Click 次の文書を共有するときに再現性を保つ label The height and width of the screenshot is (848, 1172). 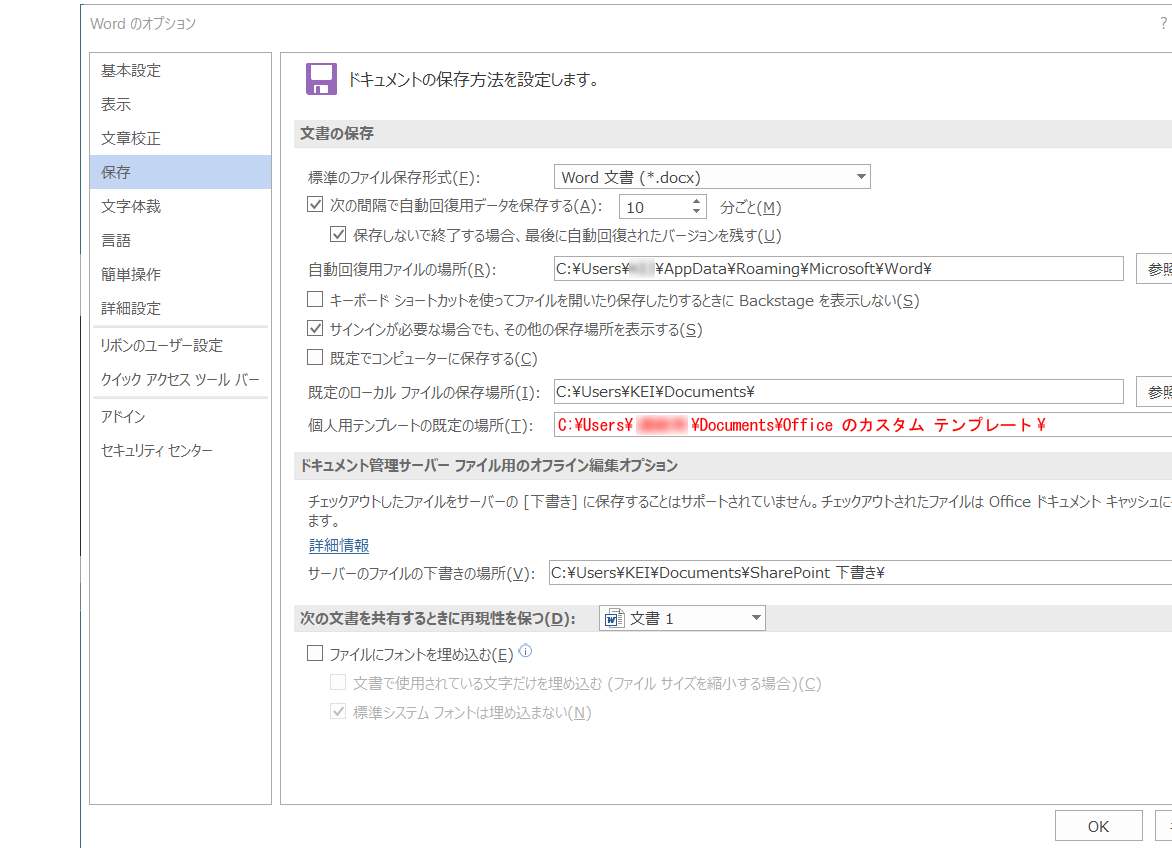438,619
